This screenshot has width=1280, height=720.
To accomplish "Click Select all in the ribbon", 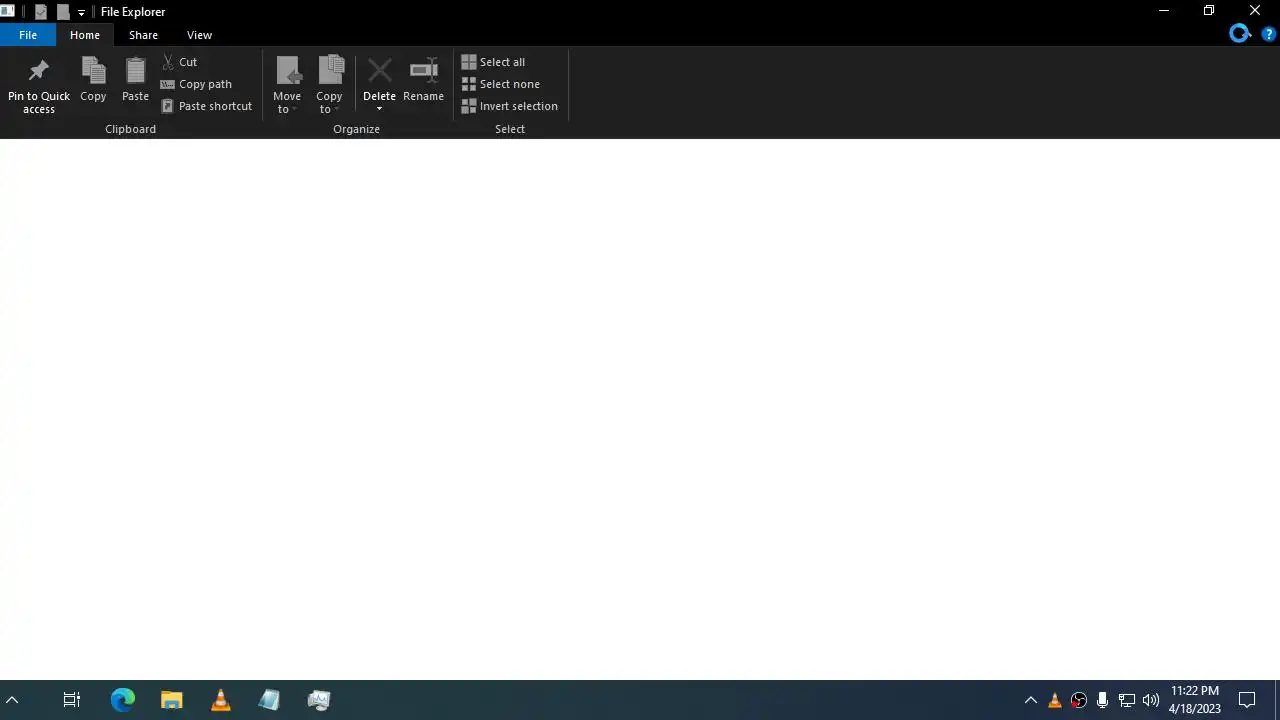I will (x=493, y=62).
